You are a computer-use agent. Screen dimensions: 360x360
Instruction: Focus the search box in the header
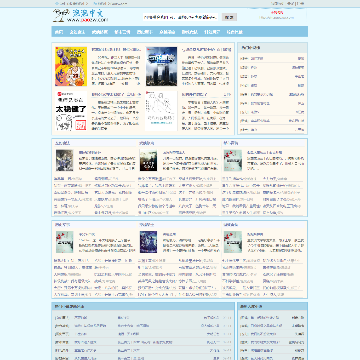[x=180, y=17]
